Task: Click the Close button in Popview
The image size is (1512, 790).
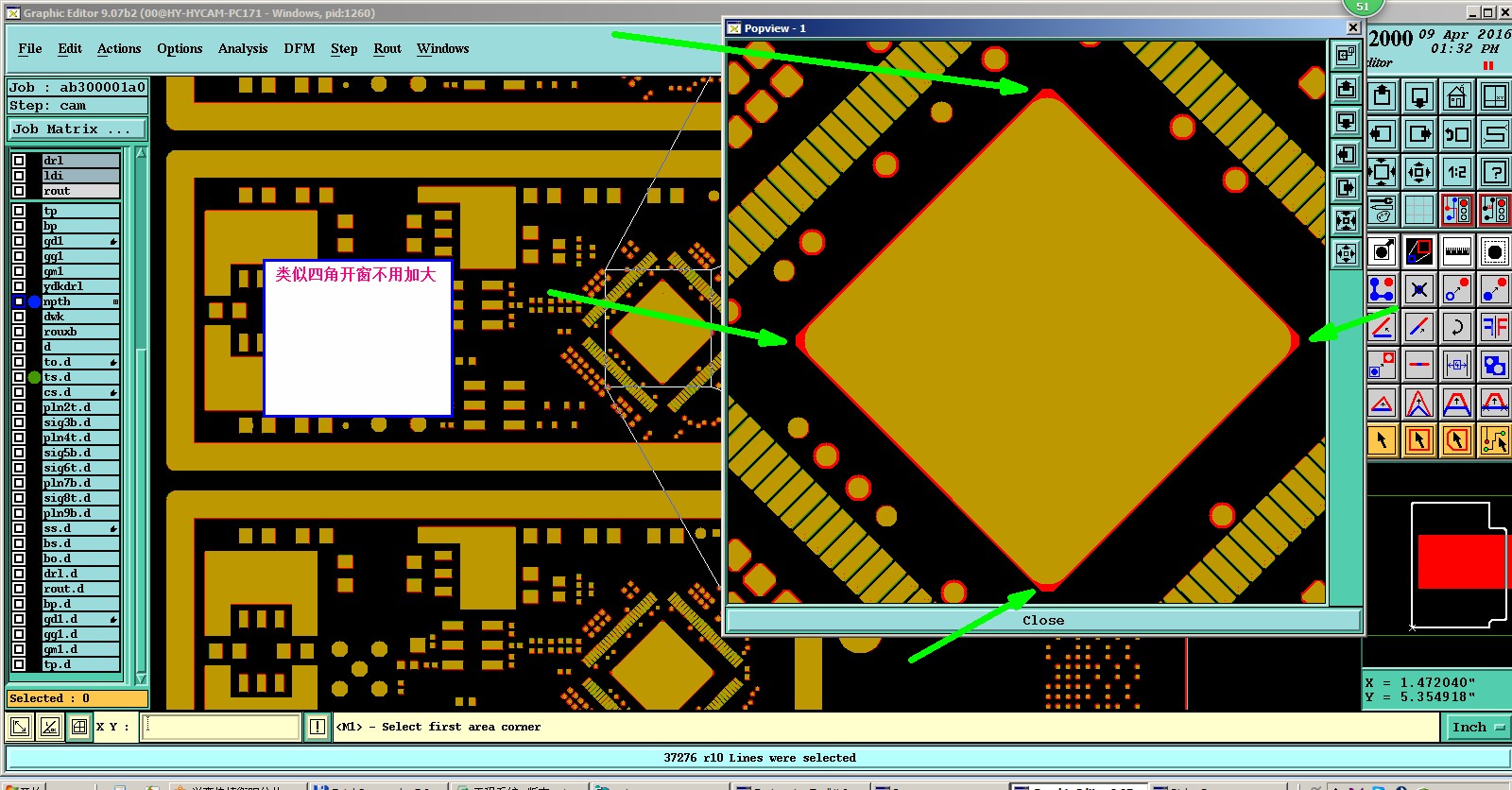Action: 1043,621
